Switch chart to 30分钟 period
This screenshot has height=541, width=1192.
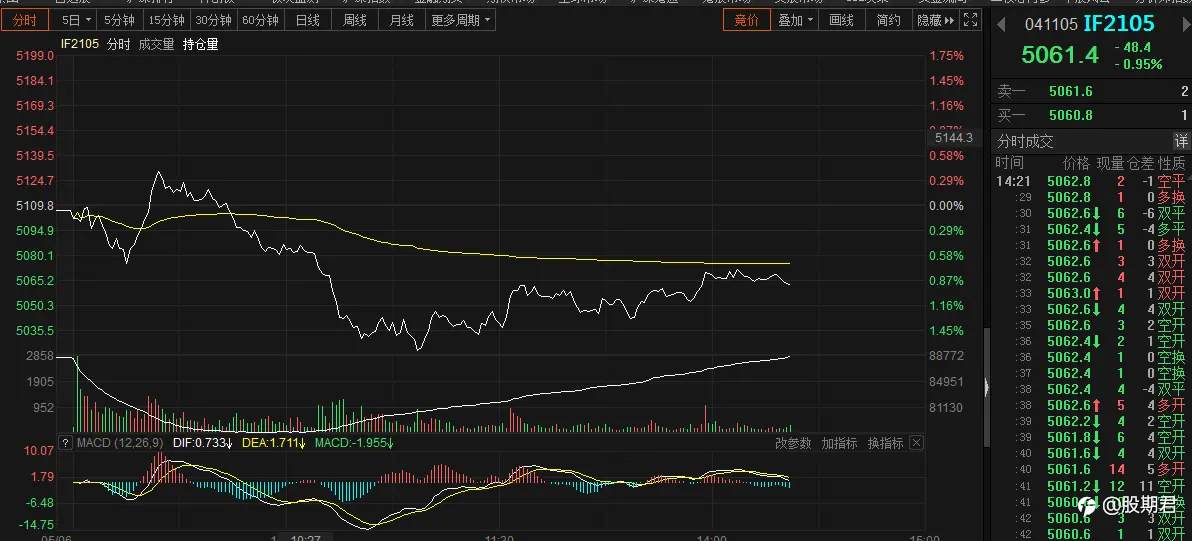(213, 21)
